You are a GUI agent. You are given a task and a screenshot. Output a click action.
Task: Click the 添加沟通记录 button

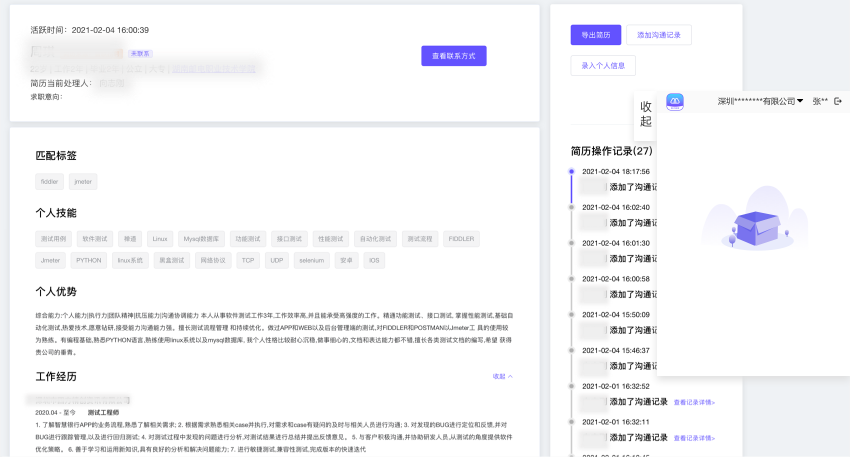click(x=659, y=35)
